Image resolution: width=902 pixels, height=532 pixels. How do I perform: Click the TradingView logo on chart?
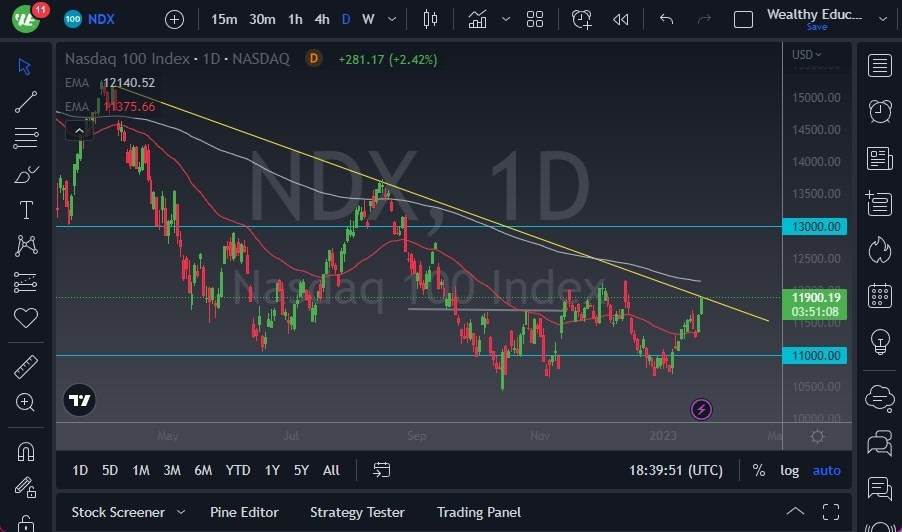pyautogui.click(x=79, y=400)
